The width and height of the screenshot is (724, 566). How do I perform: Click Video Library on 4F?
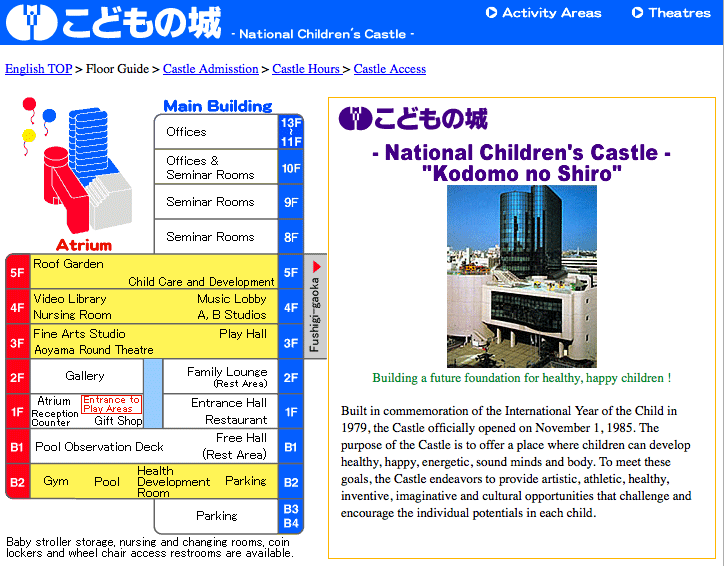point(70,299)
